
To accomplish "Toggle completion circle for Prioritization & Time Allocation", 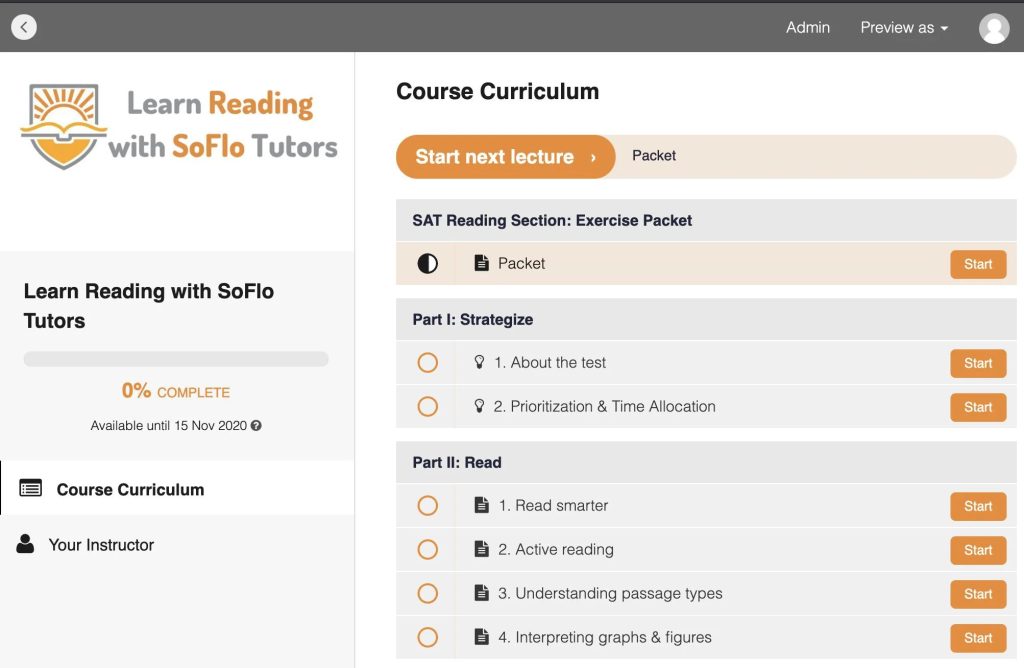I will pos(428,406).
